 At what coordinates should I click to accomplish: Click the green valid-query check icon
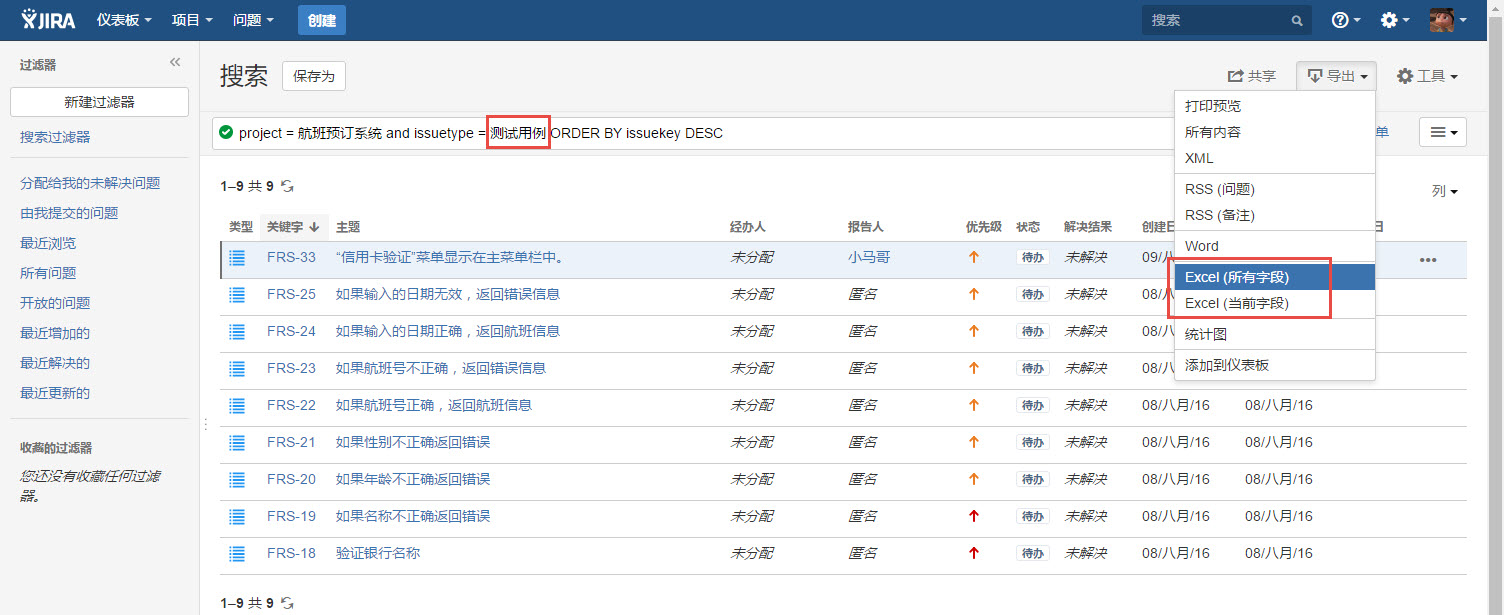point(226,132)
